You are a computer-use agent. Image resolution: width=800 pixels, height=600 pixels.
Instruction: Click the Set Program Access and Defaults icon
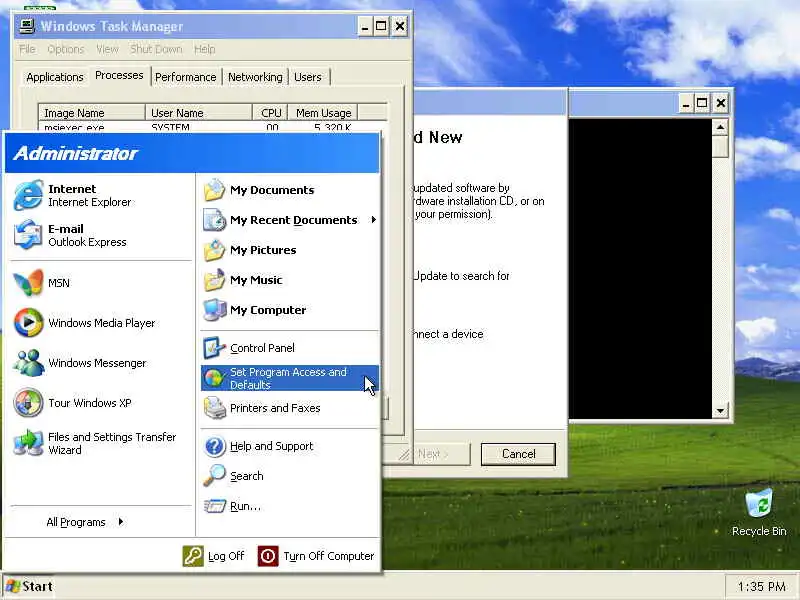tap(214, 378)
